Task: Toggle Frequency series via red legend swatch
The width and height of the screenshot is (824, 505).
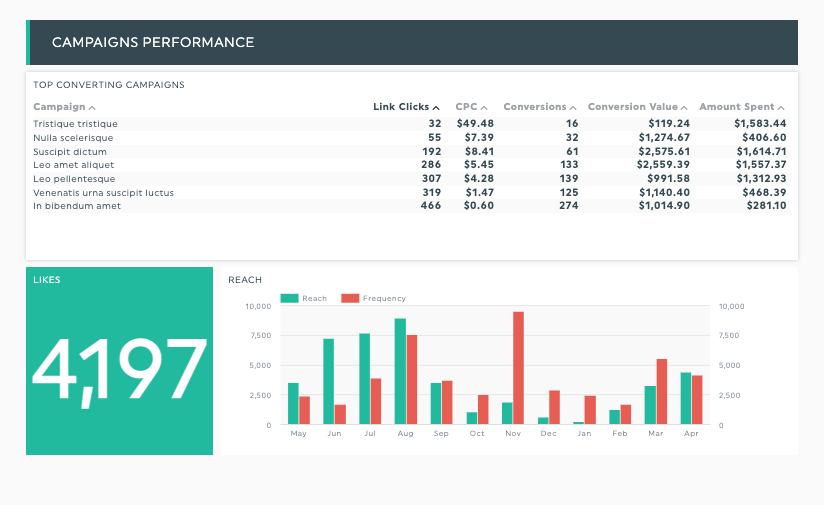Action: (350, 298)
